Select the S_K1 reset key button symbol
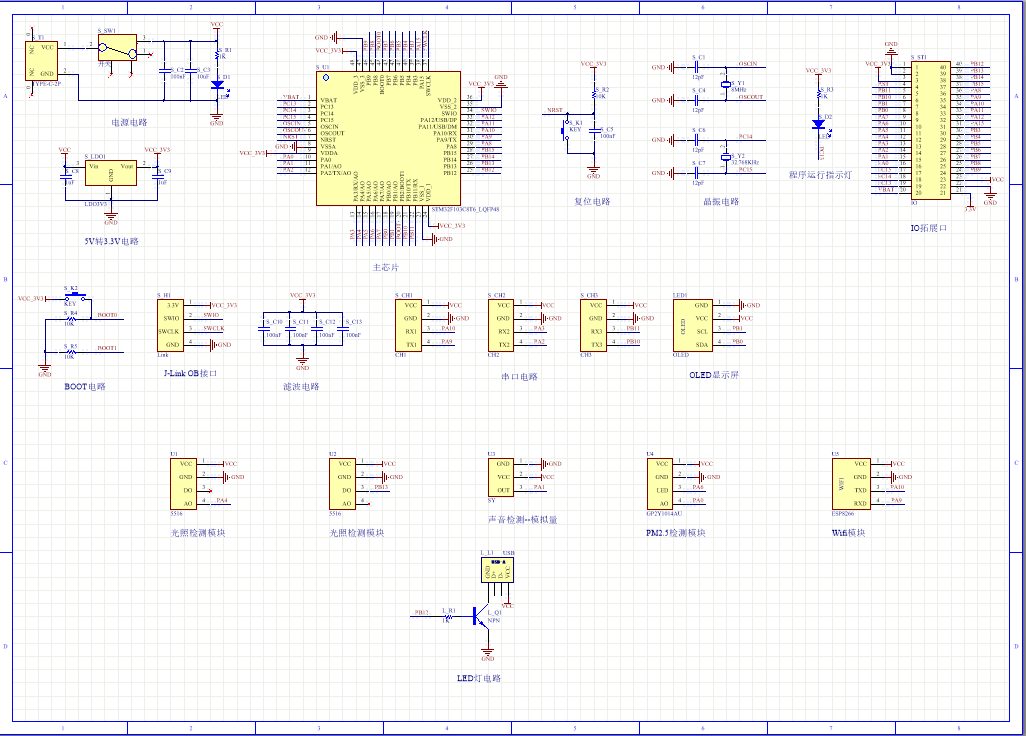 pos(566,130)
